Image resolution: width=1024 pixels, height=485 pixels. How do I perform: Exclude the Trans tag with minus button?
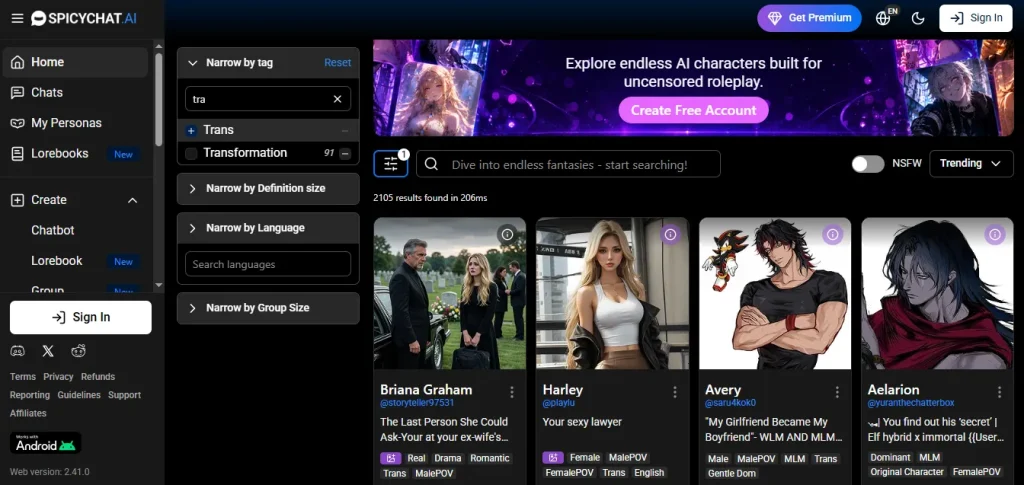(345, 131)
